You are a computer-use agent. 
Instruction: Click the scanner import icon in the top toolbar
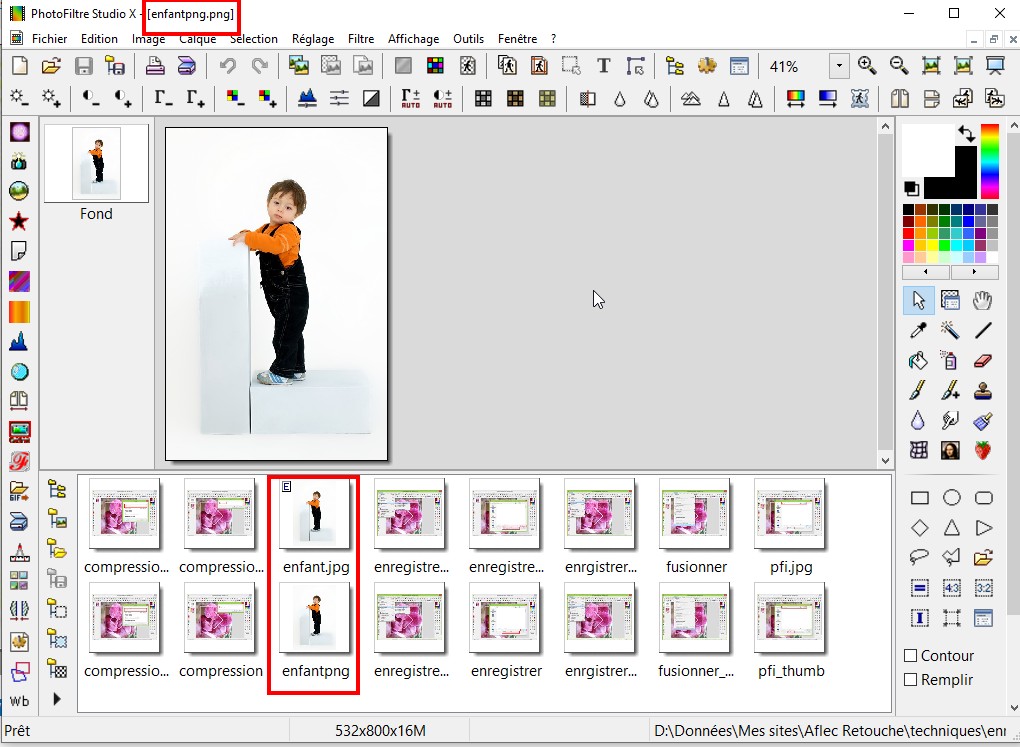click(187, 66)
